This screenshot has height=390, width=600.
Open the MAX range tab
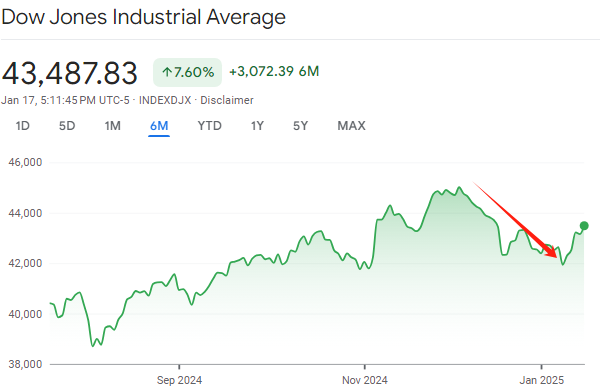[351, 126]
